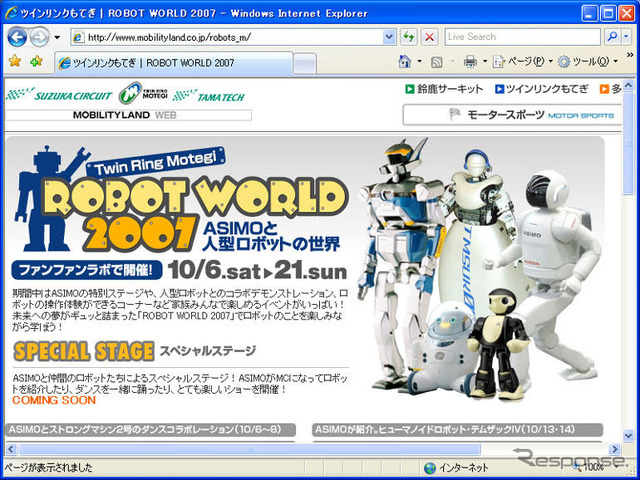Click the ページが表示されました status text
640x480 pixels.
[x=48, y=468]
